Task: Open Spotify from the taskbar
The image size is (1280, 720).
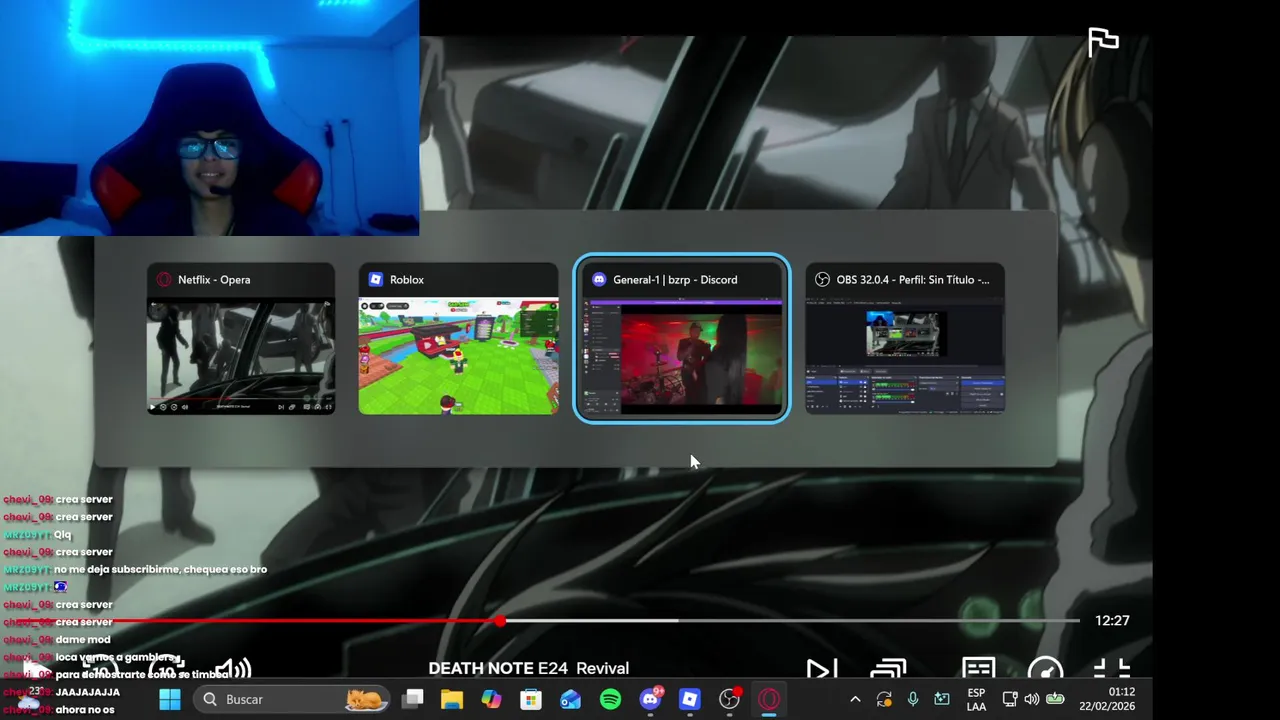Action: point(610,699)
